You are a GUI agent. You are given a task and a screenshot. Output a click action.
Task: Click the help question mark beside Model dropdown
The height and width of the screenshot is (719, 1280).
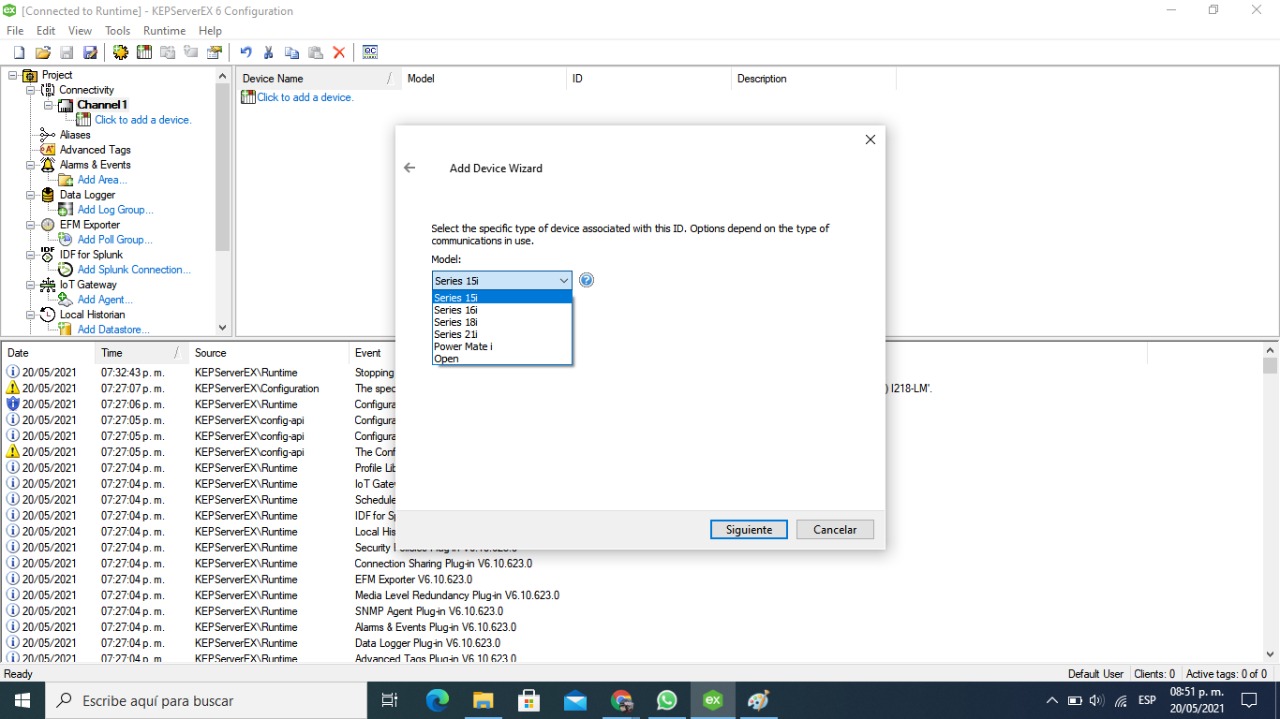point(586,280)
